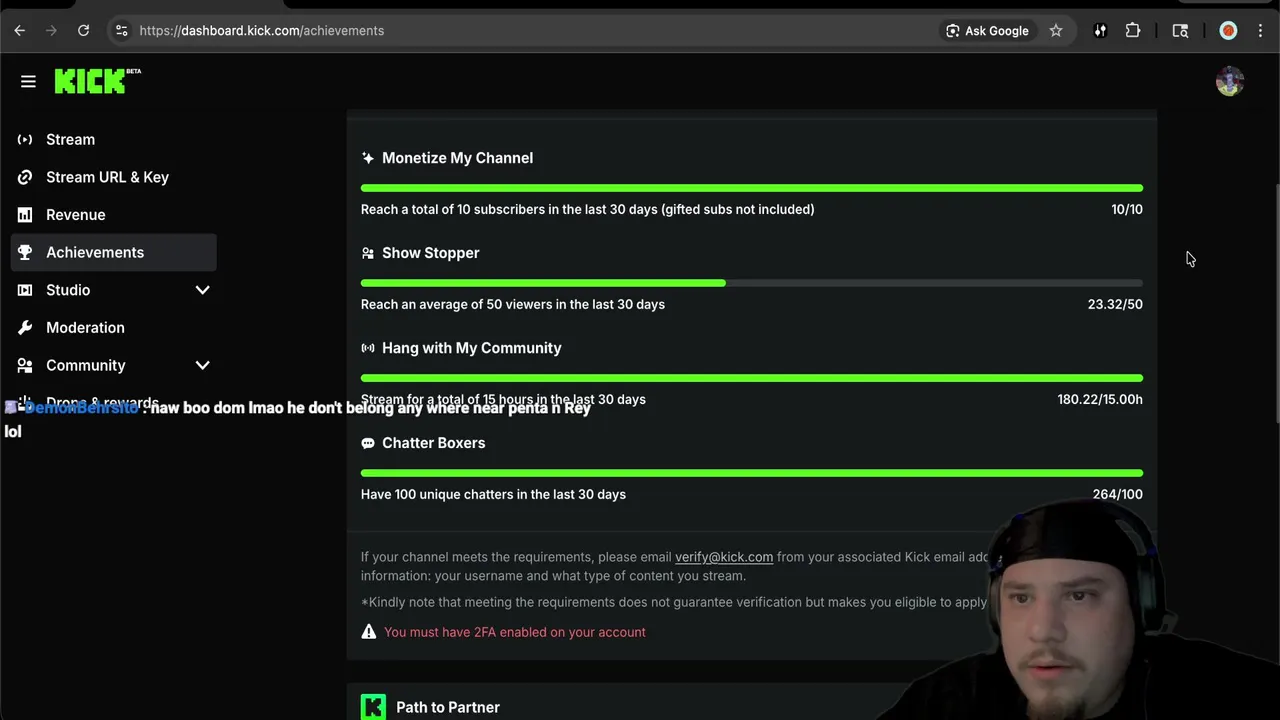Click the Revenue chart icon
The height and width of the screenshot is (720, 1280).
click(x=25, y=215)
